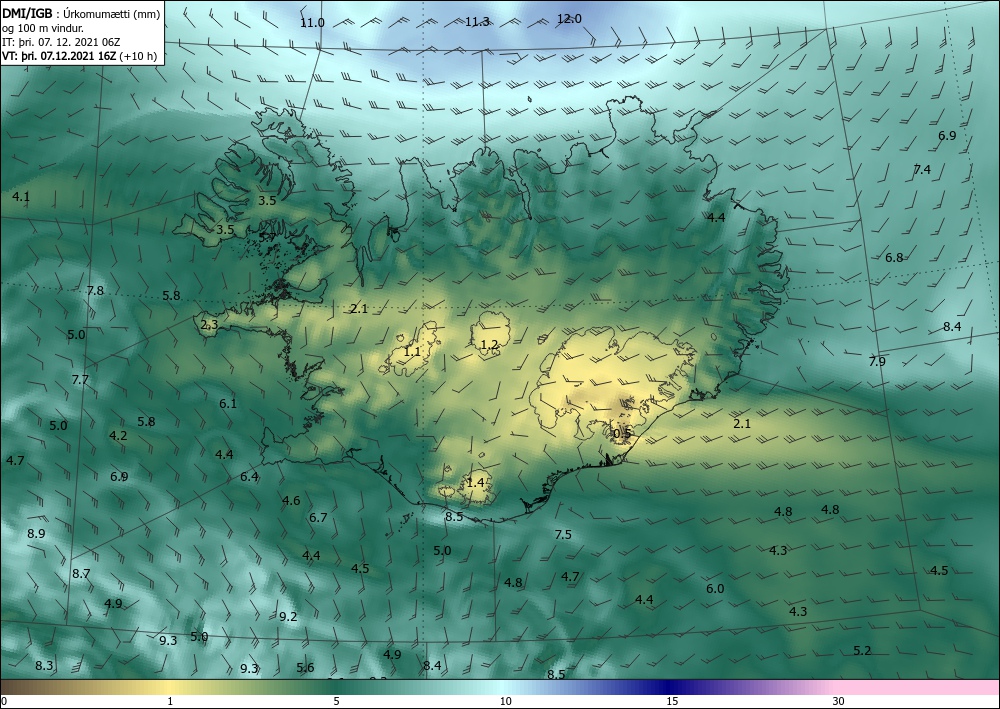
Task: Click the legend tick label '0'
Action: tap(4, 702)
